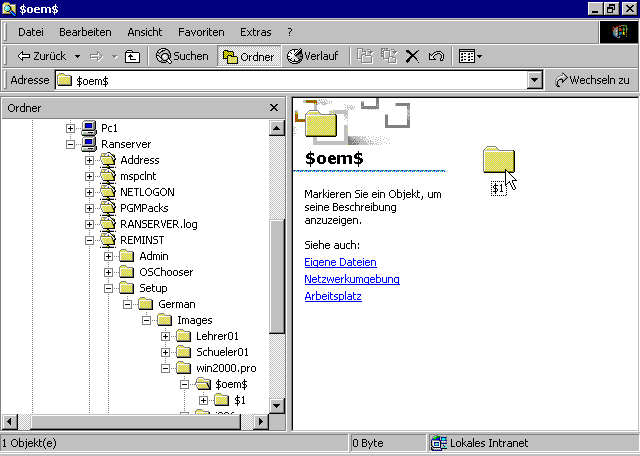This screenshot has height=456, width=640.
Task: Expand the Address share
Action: 89,160
